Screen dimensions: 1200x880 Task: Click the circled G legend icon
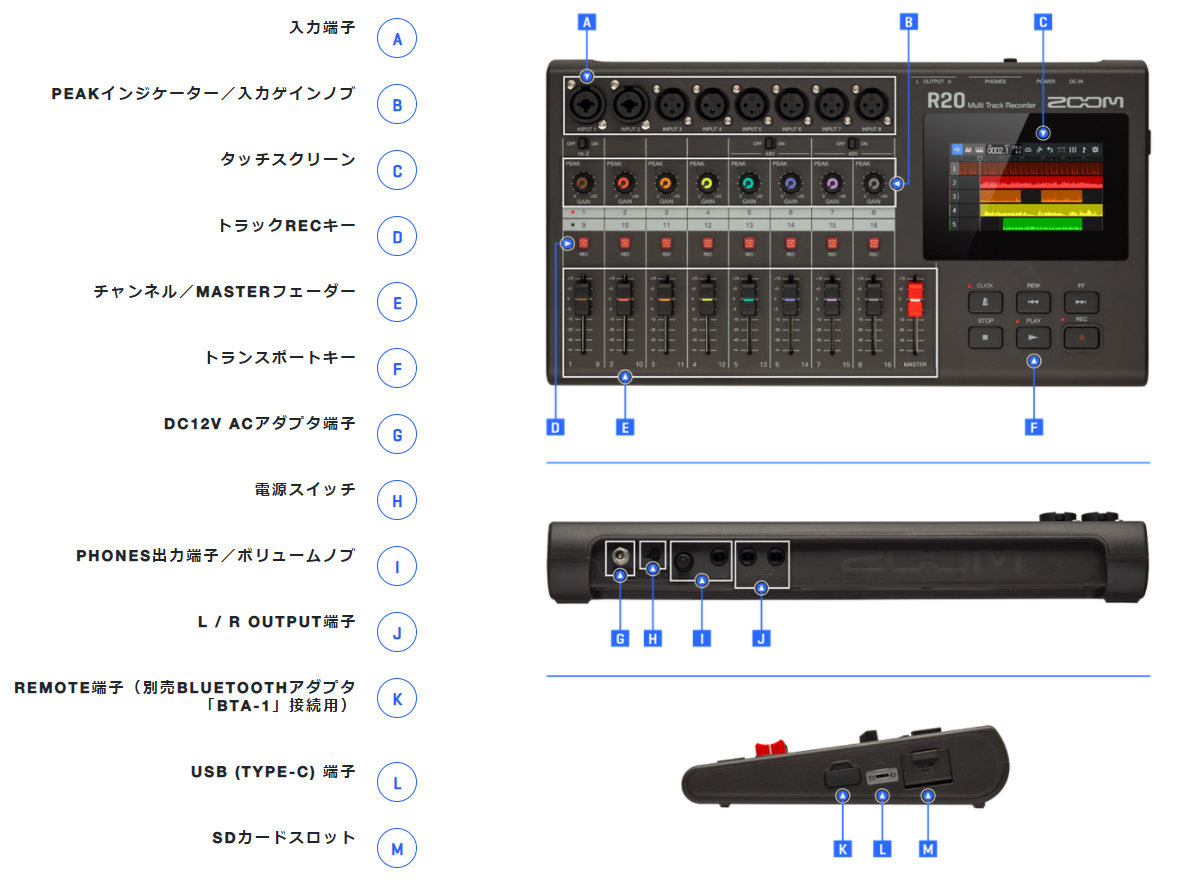(x=397, y=435)
